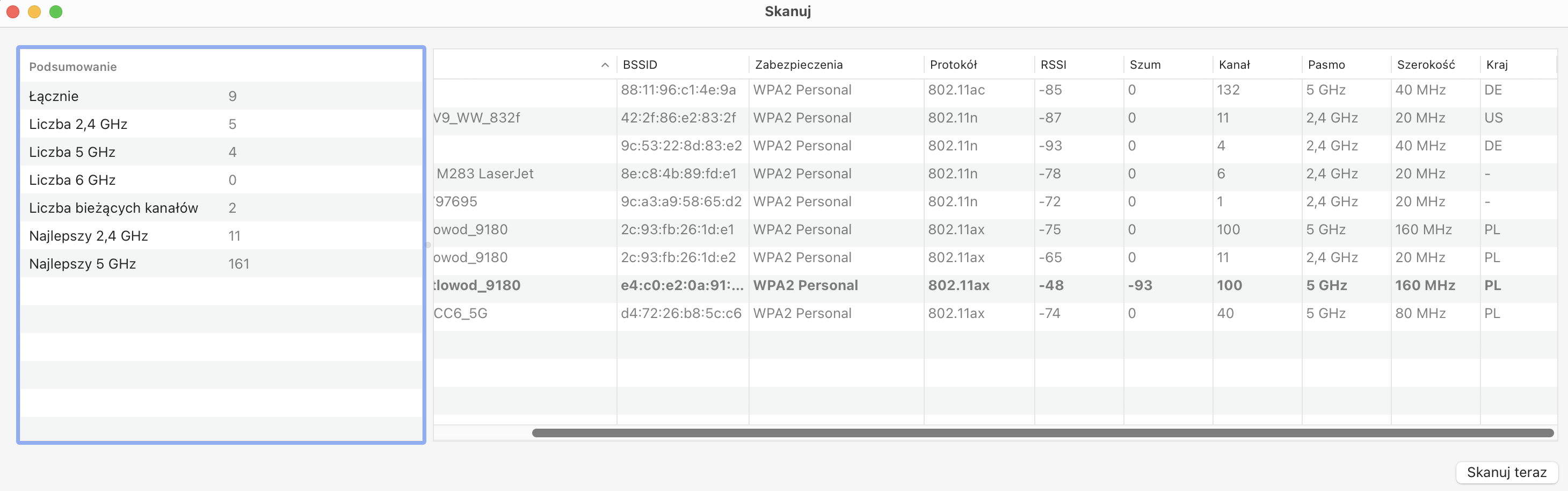Select the V9_WW_832f network row
Screen dimensions: 1568x491
(x=995, y=118)
